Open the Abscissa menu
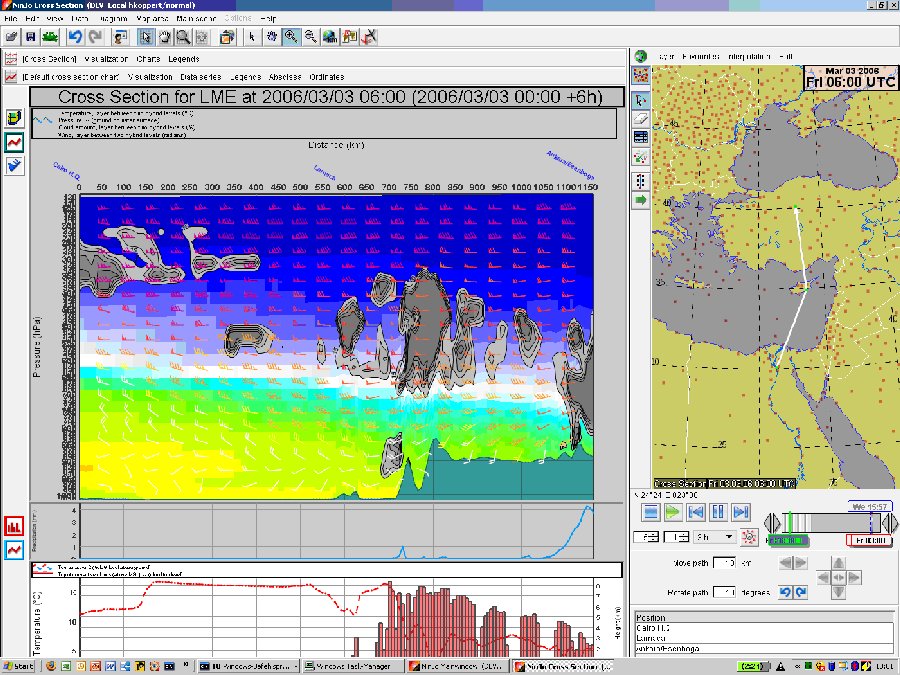900x675 pixels. point(285,77)
